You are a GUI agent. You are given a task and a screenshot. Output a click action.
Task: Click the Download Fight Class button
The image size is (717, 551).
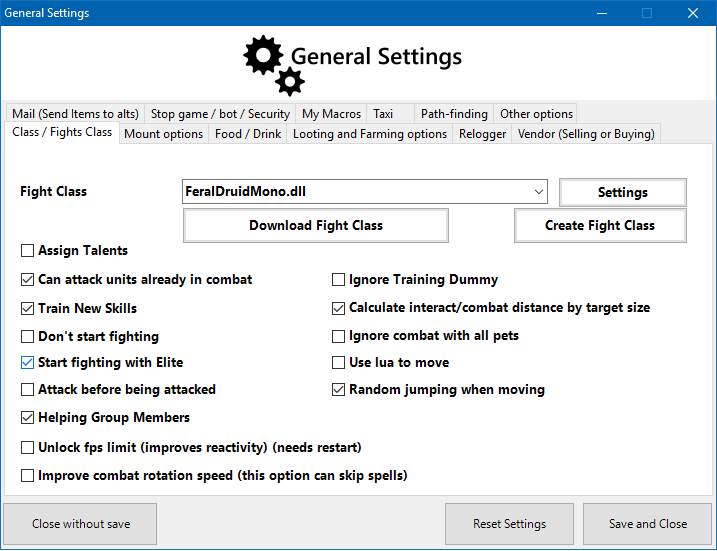pos(316,226)
